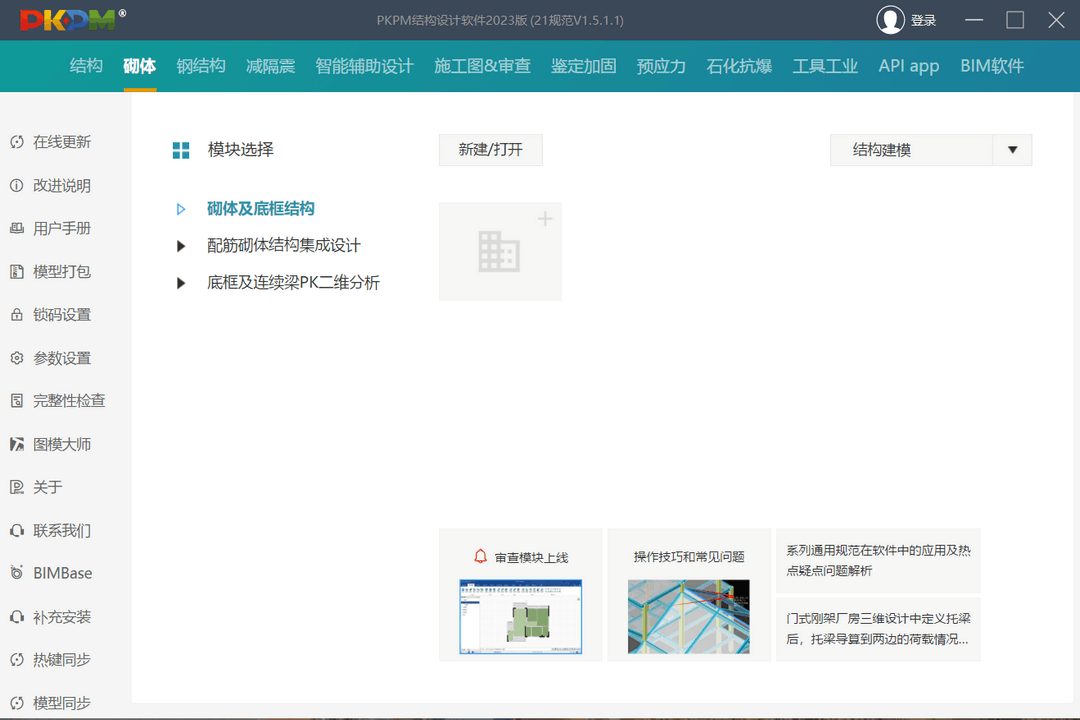Open the 用户手册 user manual
Screen dimensions: 1080x720
tap(60, 228)
